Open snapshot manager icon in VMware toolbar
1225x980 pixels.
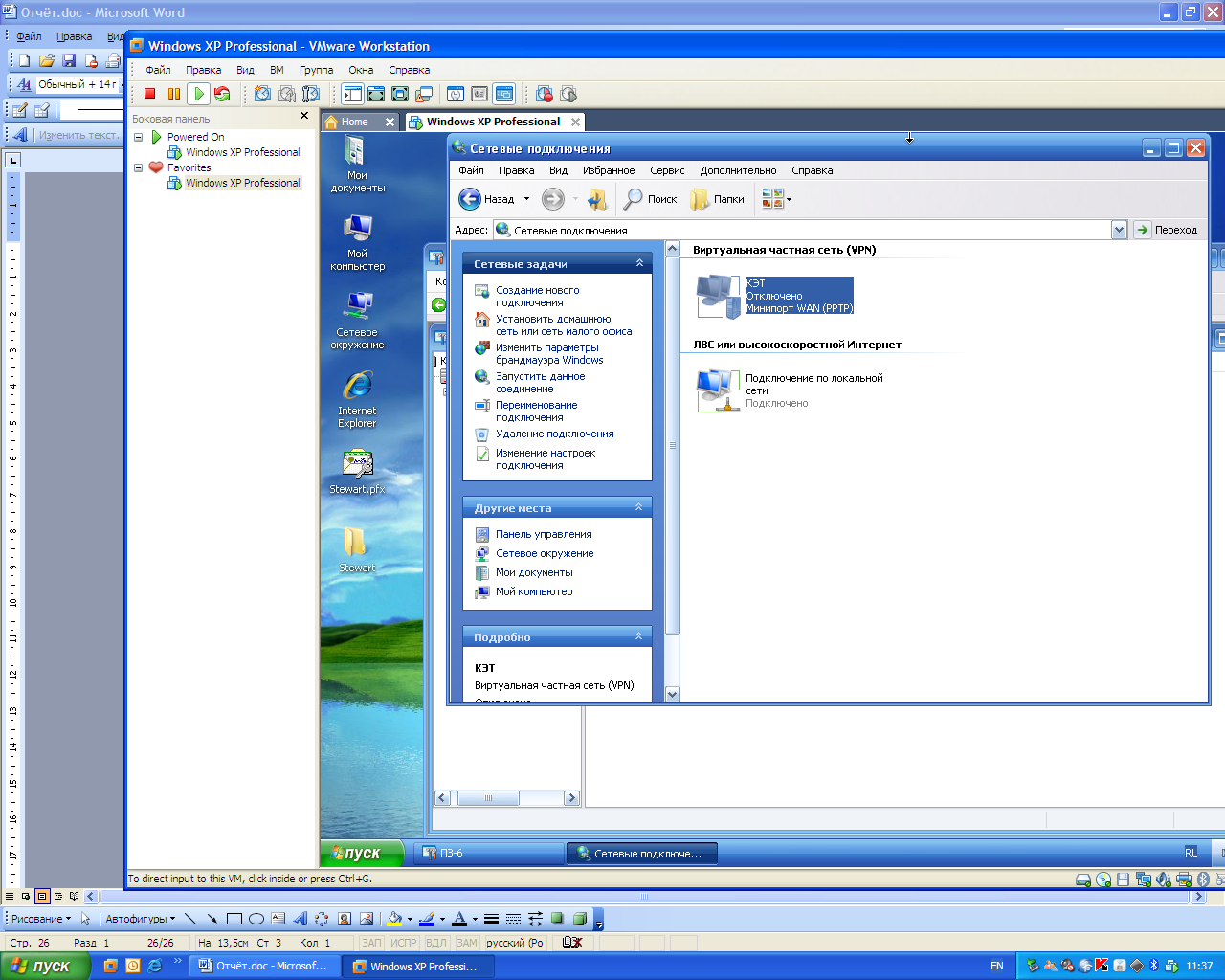[x=311, y=94]
